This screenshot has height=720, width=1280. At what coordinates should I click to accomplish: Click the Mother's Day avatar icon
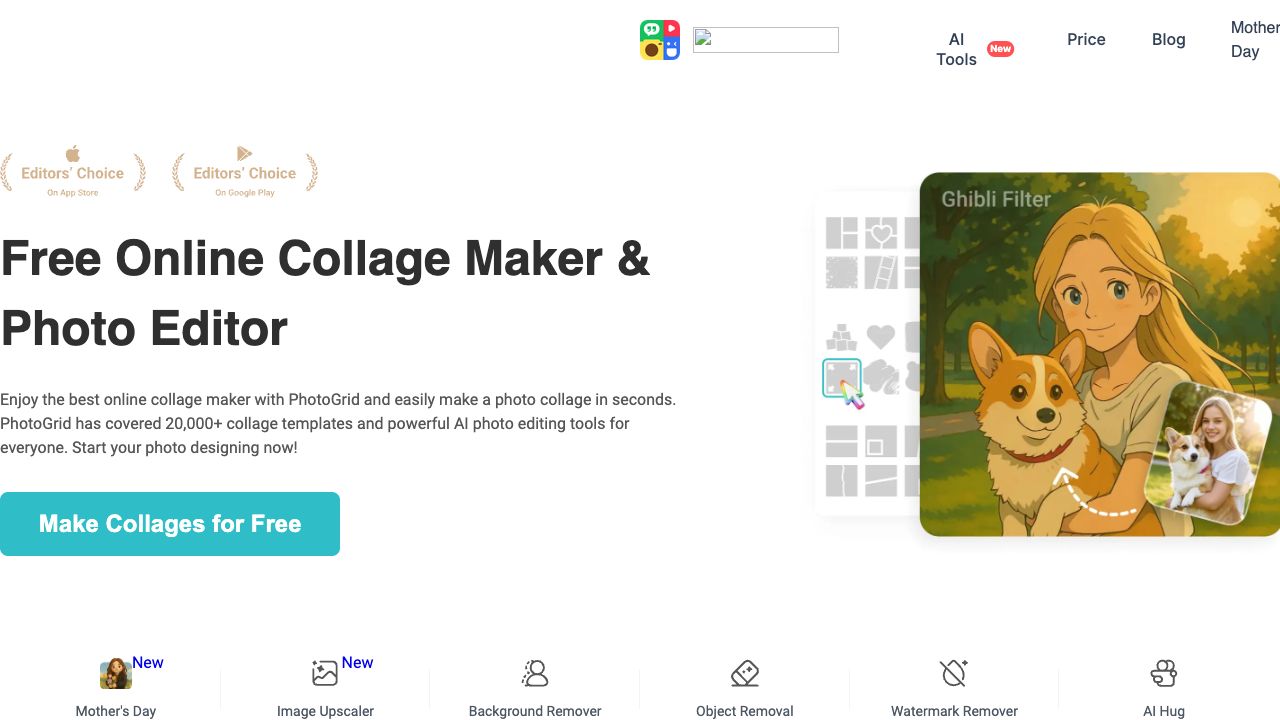click(x=116, y=674)
